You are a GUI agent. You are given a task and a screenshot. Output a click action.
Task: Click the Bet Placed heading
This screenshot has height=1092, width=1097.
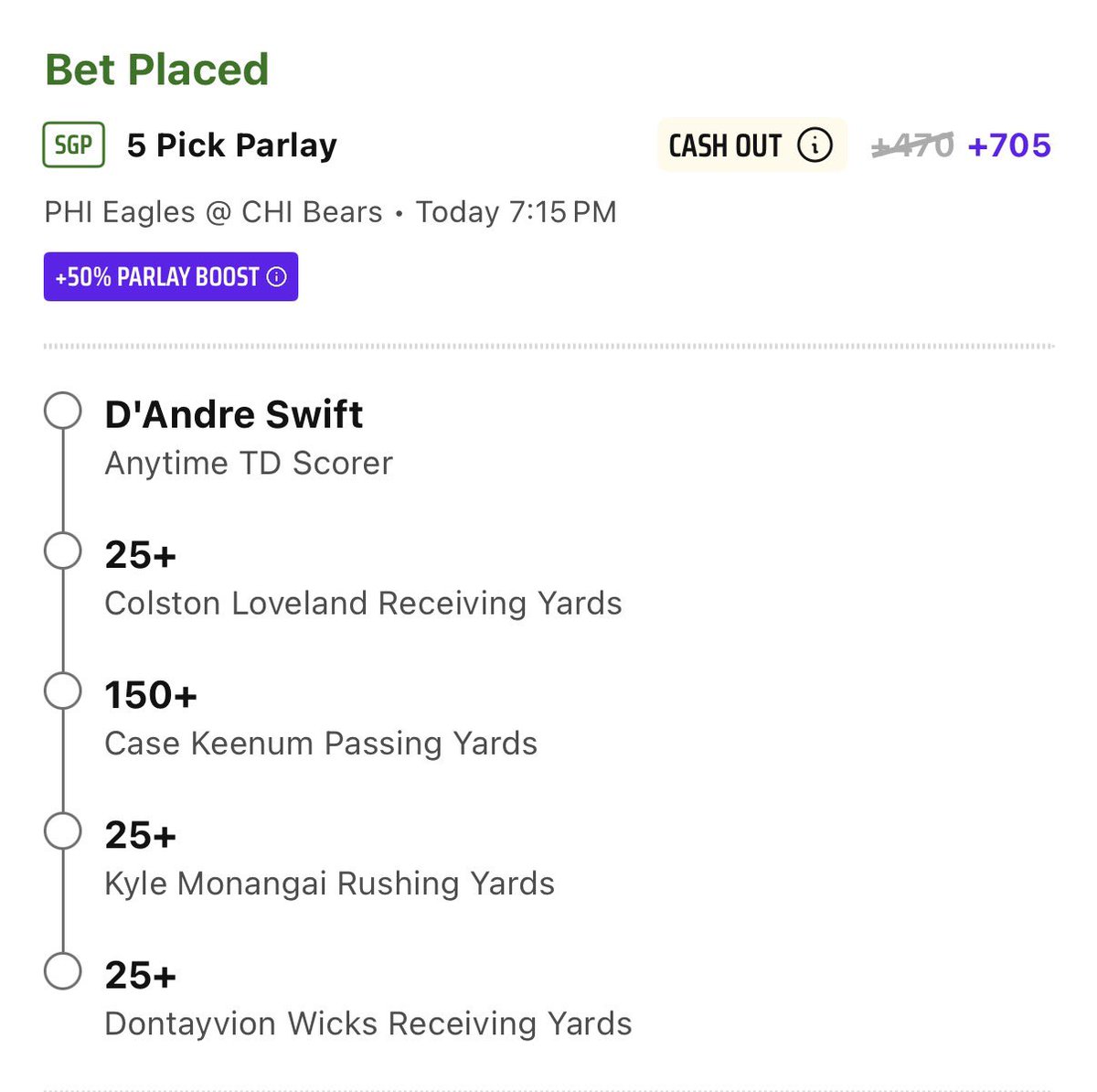157,70
